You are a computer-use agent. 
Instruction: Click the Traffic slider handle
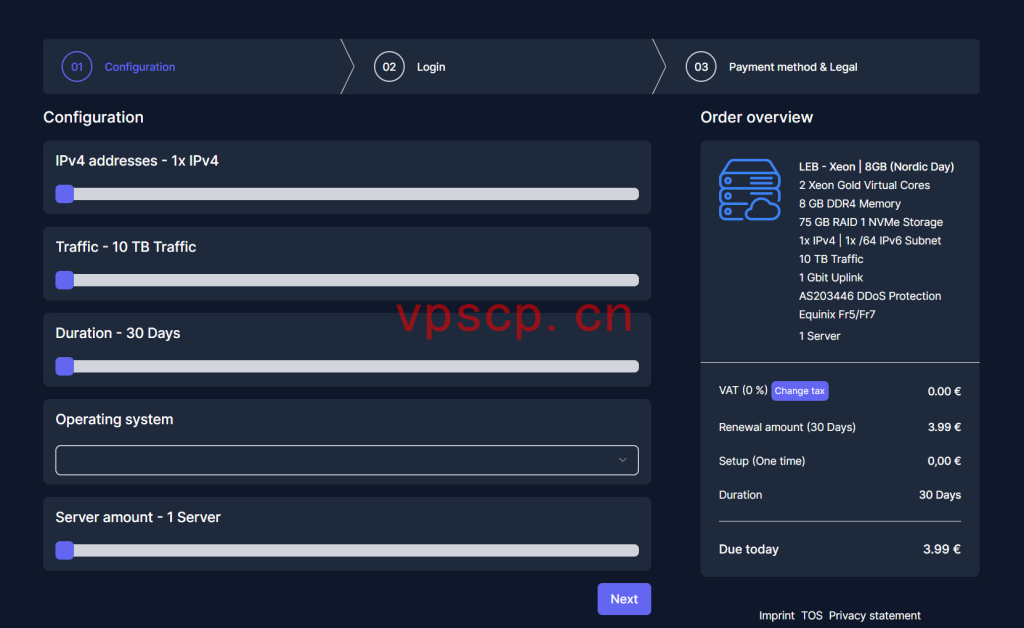click(65, 280)
